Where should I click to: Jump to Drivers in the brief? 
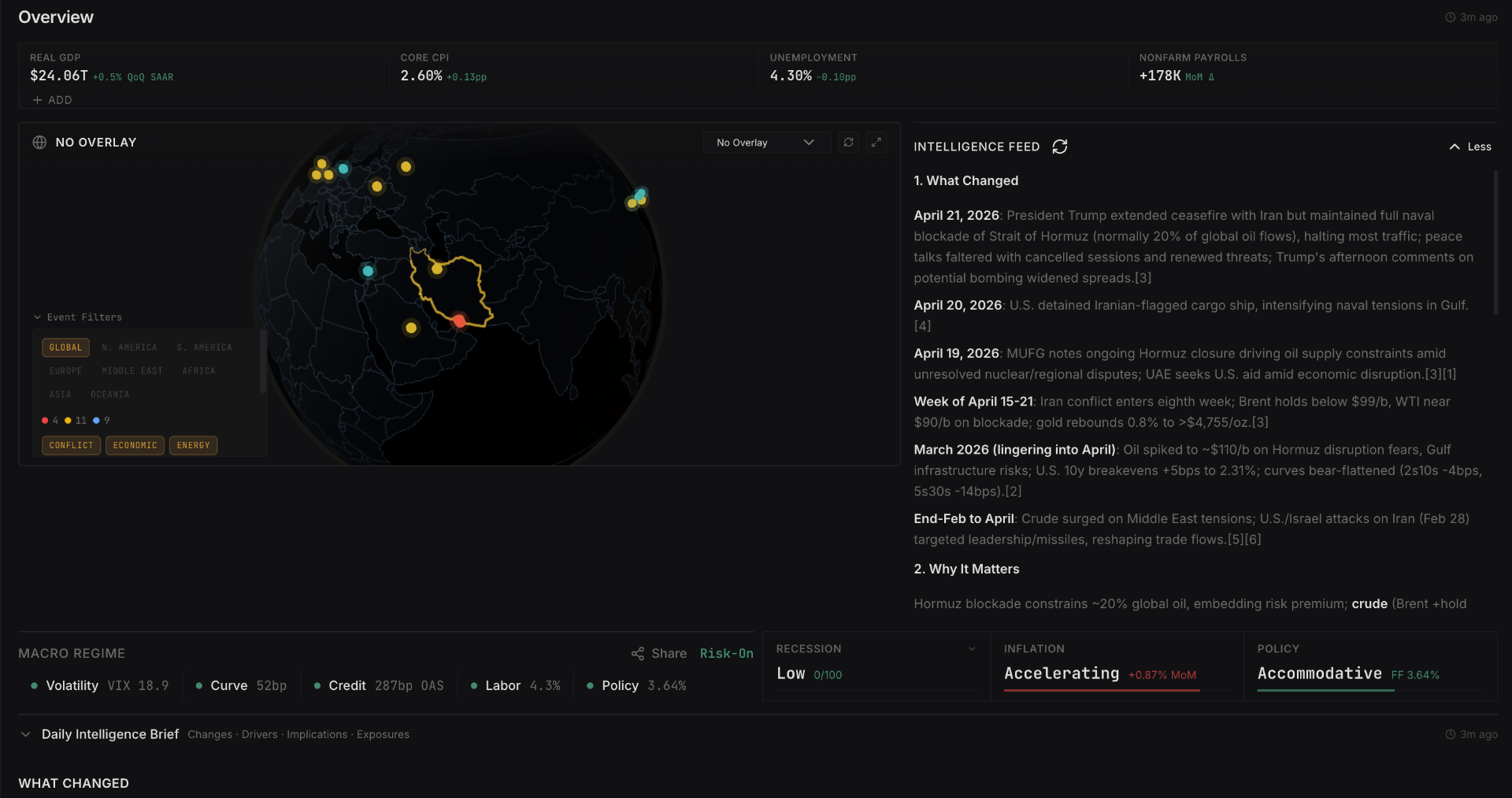[x=260, y=734]
